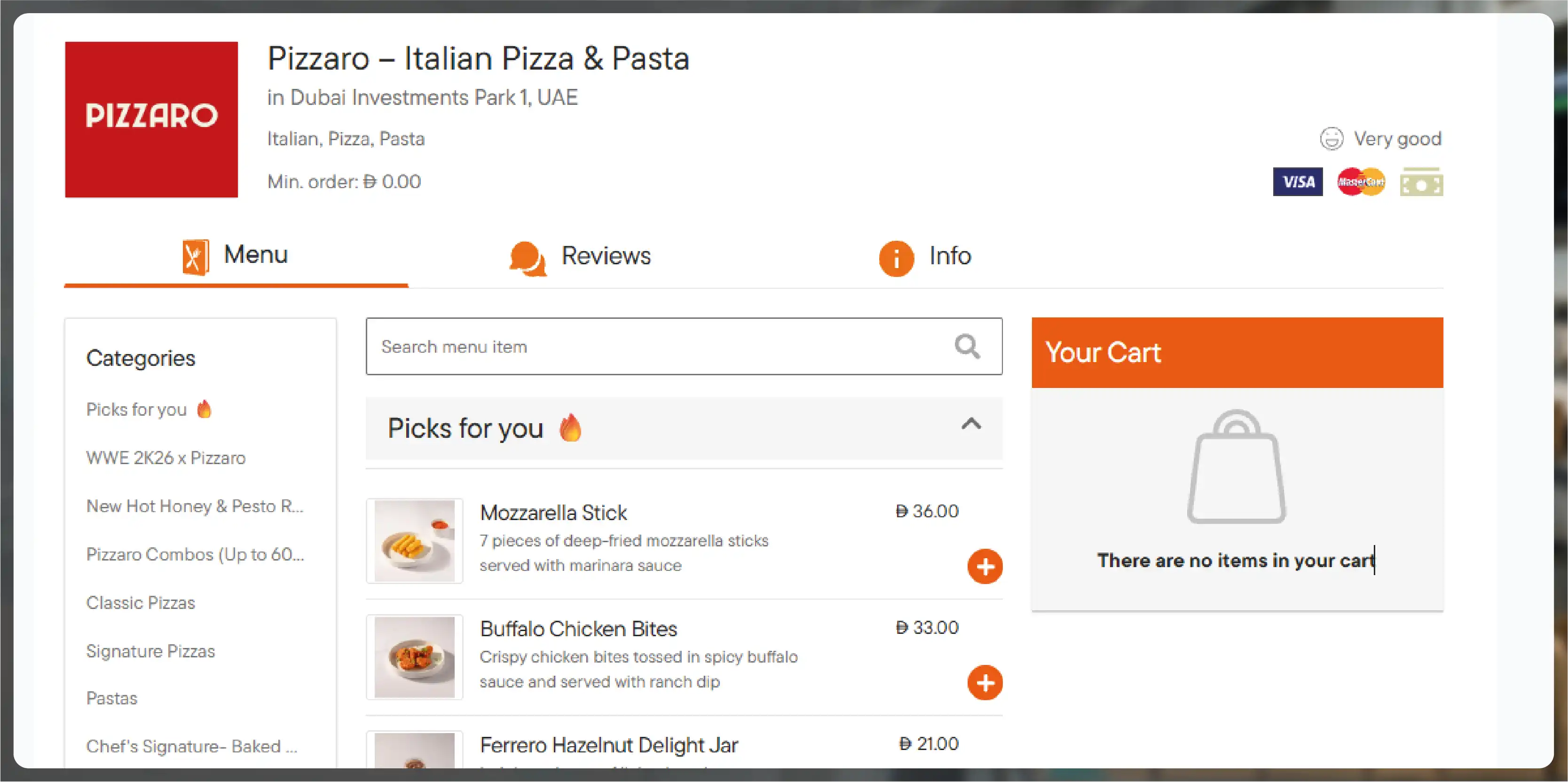Click the Visa payment icon
The width and height of the screenshot is (1568, 782).
click(x=1297, y=182)
